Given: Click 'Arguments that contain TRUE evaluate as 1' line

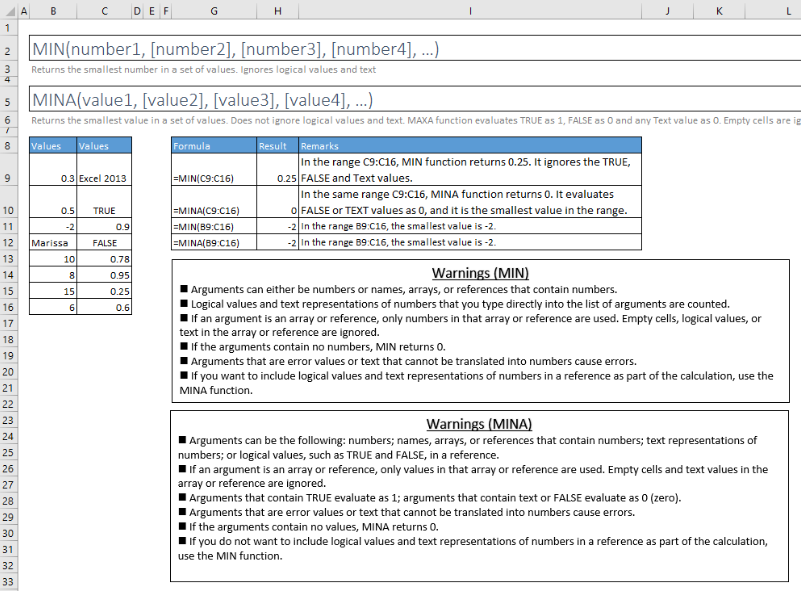Looking at the screenshot, I should 430,498.
